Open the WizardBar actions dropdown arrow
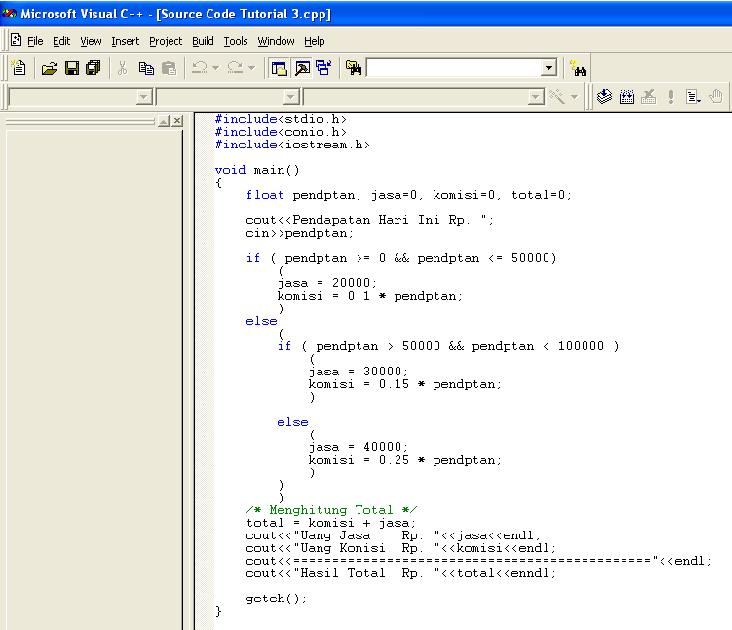Screen dimensions: 732x630 point(574,97)
